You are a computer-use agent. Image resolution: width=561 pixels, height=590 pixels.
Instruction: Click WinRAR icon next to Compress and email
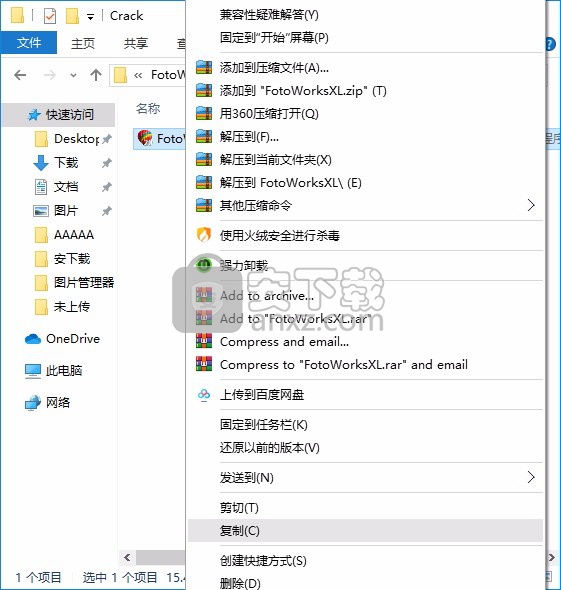204,341
